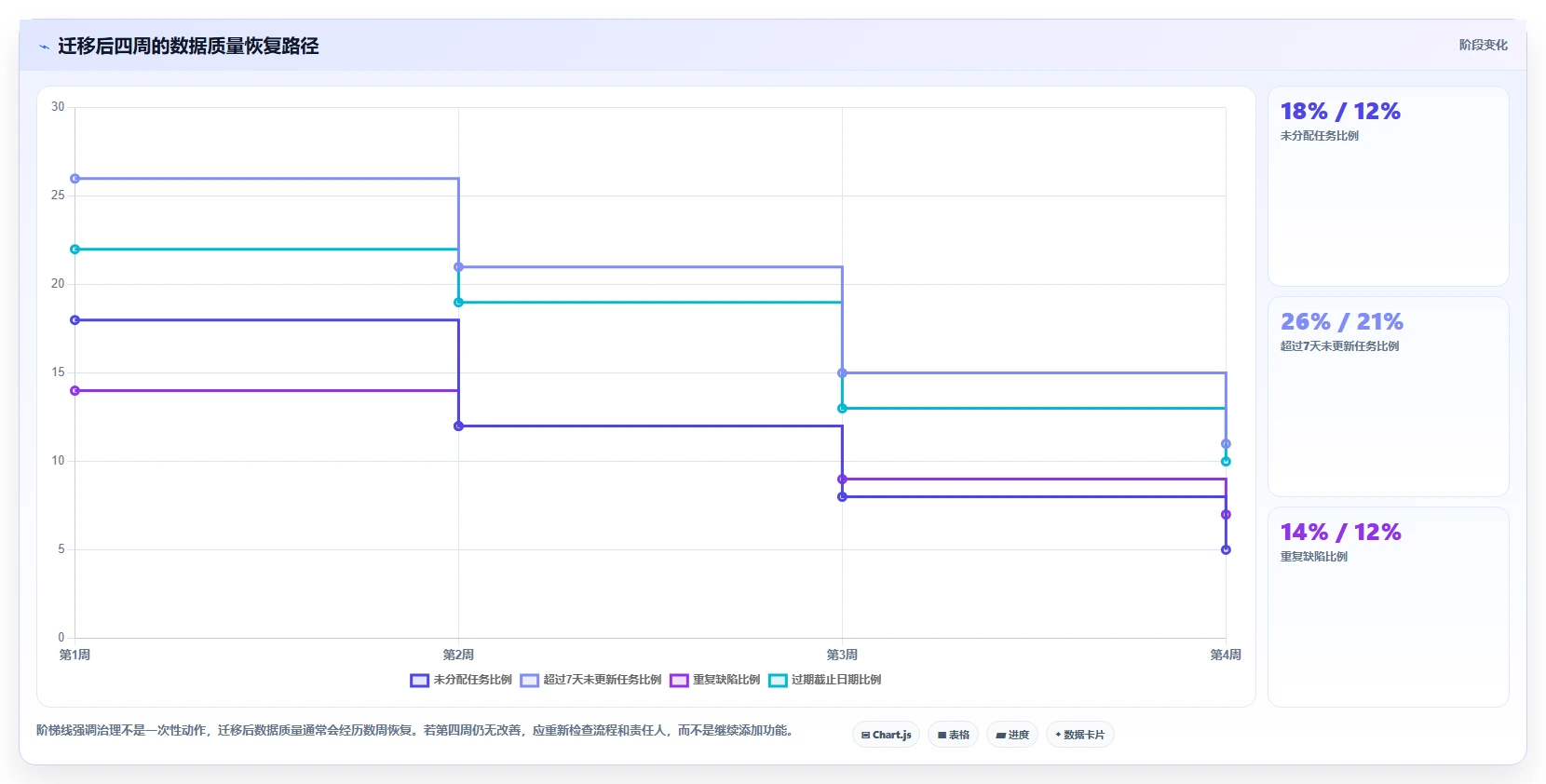This screenshot has width=1546, height=784.
Task: Click the y-axis value 5
Action: (x=61, y=549)
